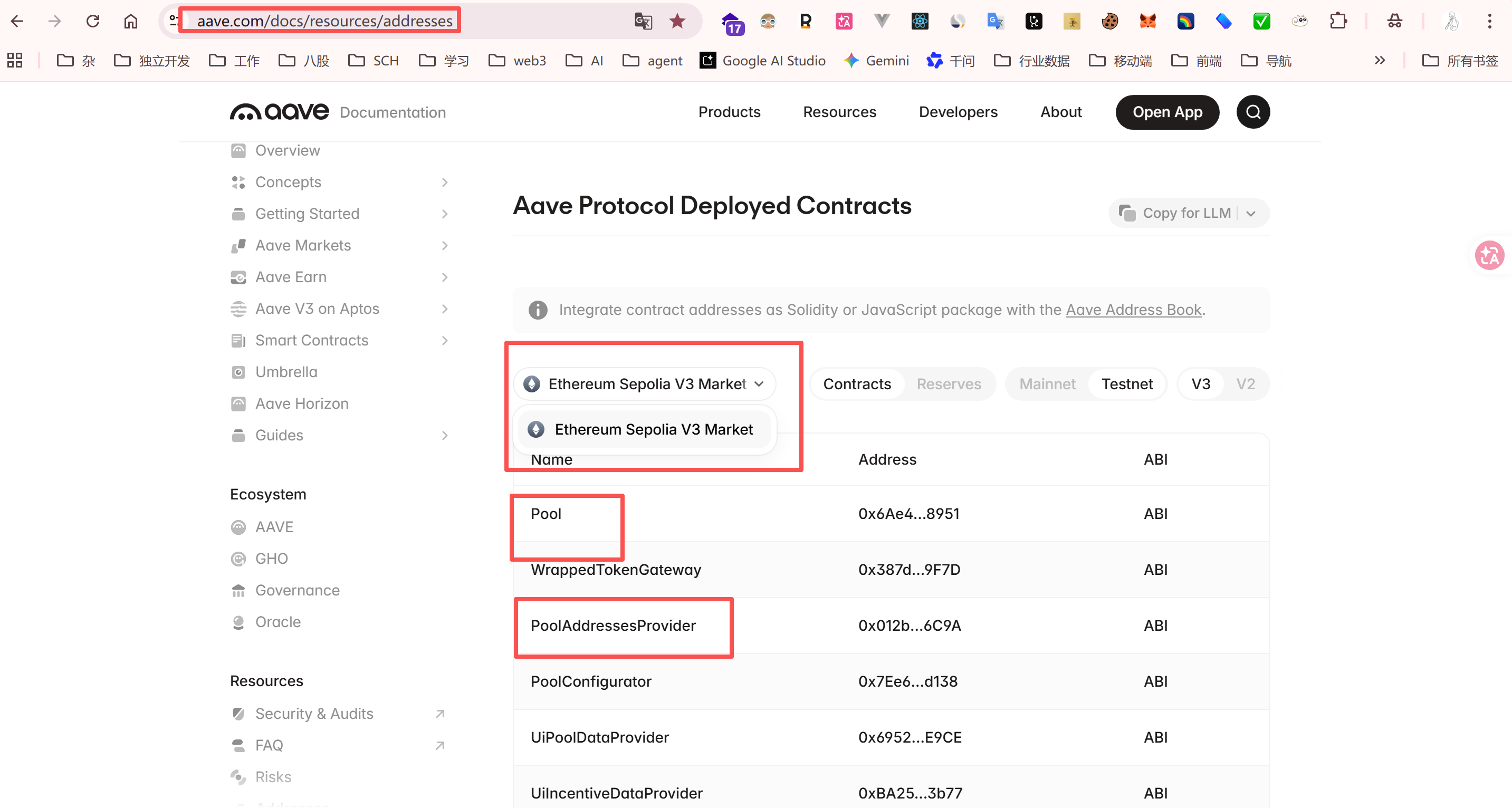The height and width of the screenshot is (808, 1512).
Task: Switch network toggle to Mainnet
Action: coord(1047,384)
